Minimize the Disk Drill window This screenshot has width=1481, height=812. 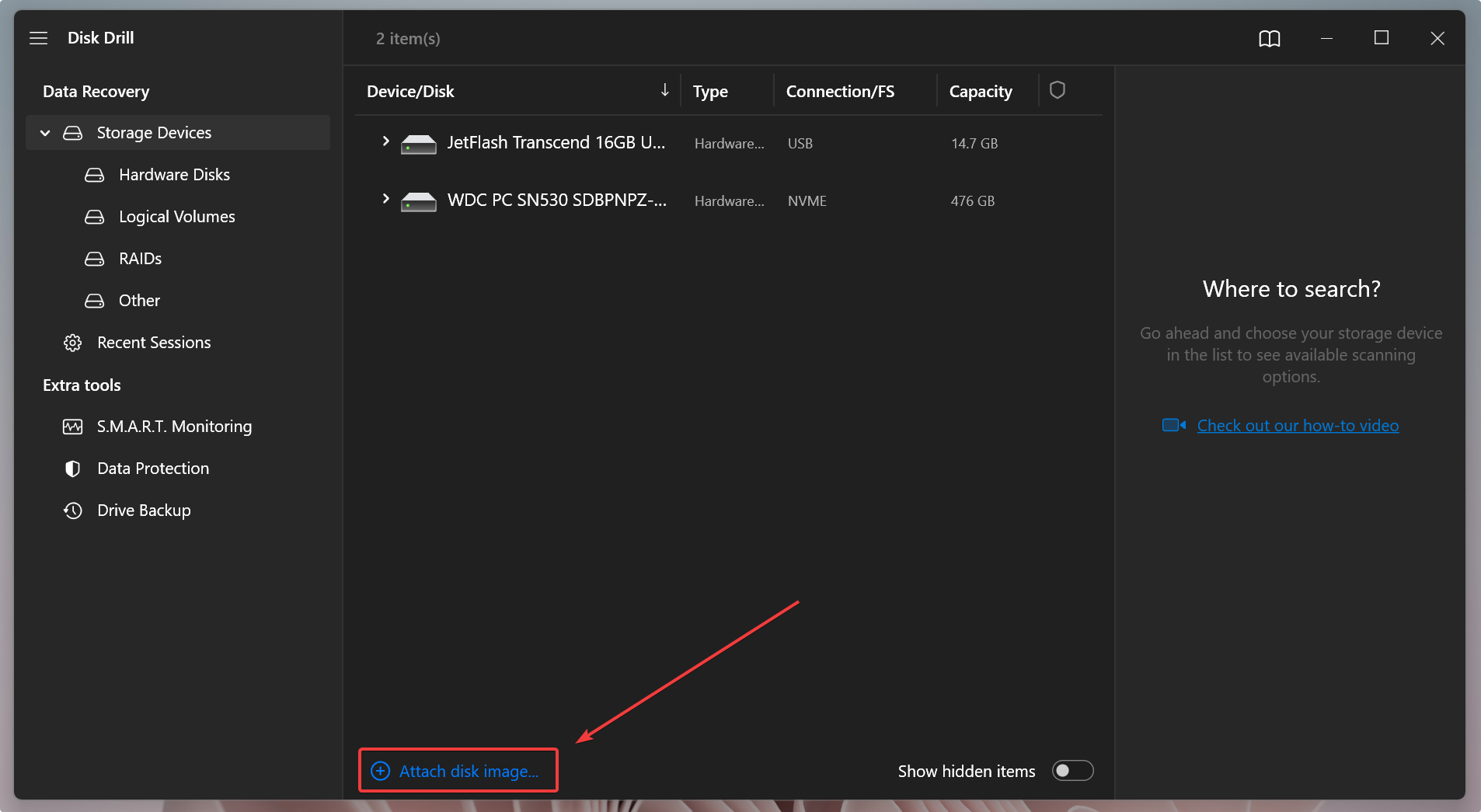(1326, 38)
